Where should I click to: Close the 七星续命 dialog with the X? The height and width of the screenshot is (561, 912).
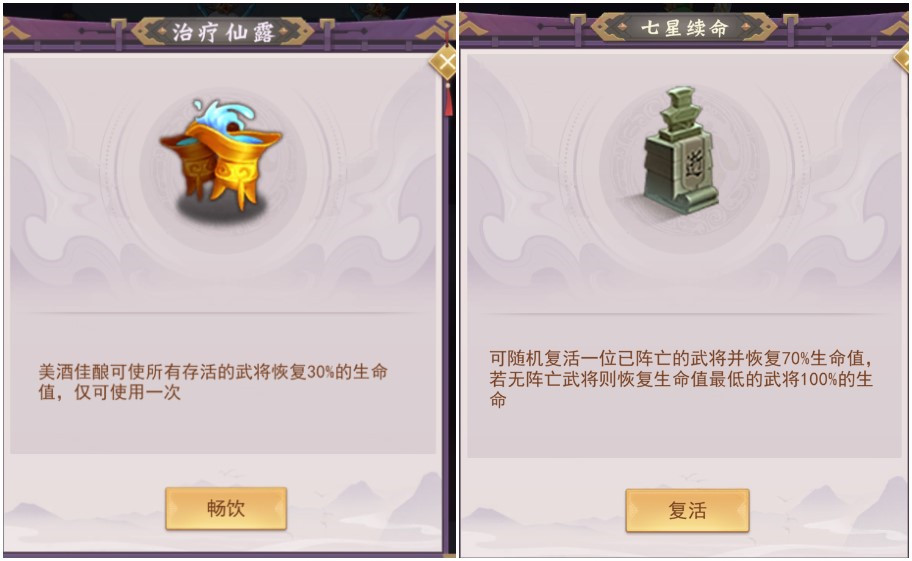(x=903, y=57)
